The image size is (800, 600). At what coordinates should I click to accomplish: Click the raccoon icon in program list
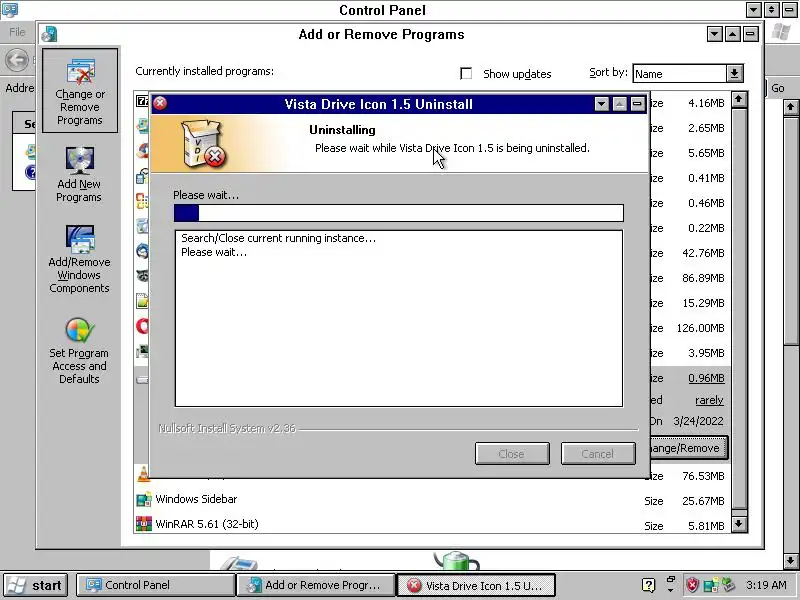click(x=142, y=276)
